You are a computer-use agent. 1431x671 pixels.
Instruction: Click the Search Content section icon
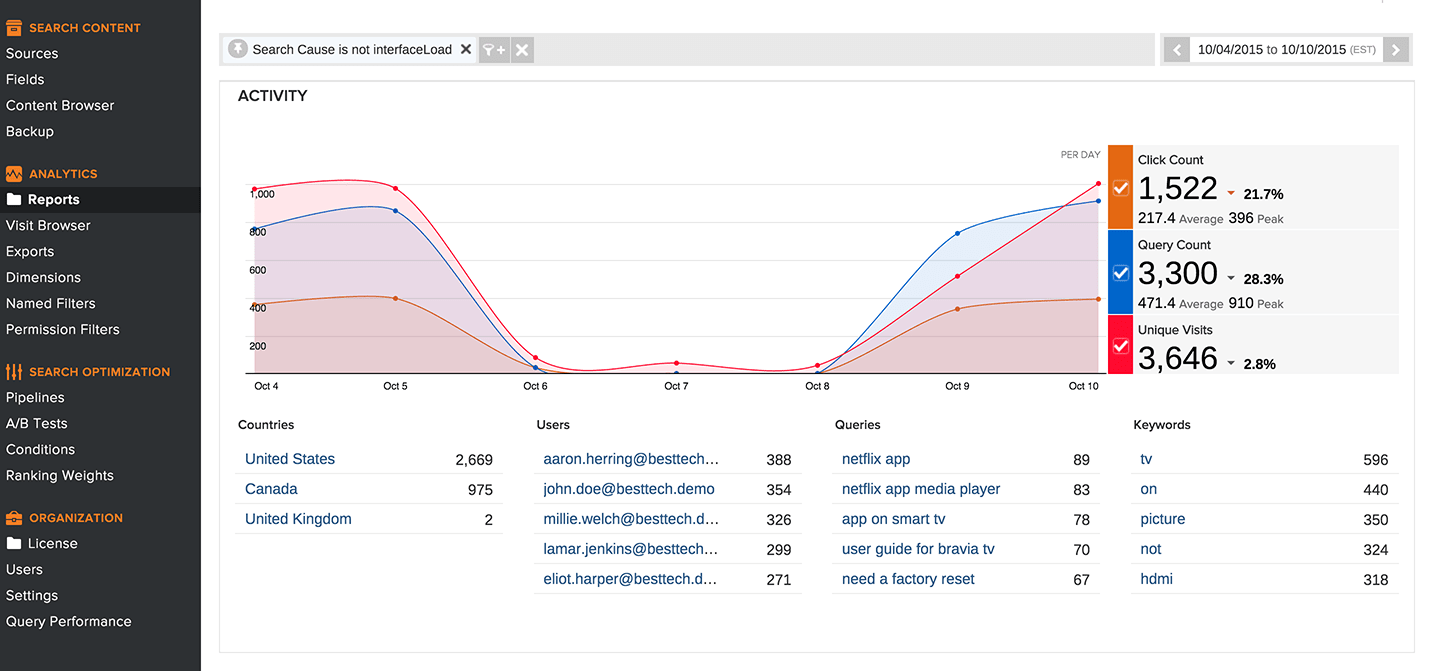pos(14,27)
